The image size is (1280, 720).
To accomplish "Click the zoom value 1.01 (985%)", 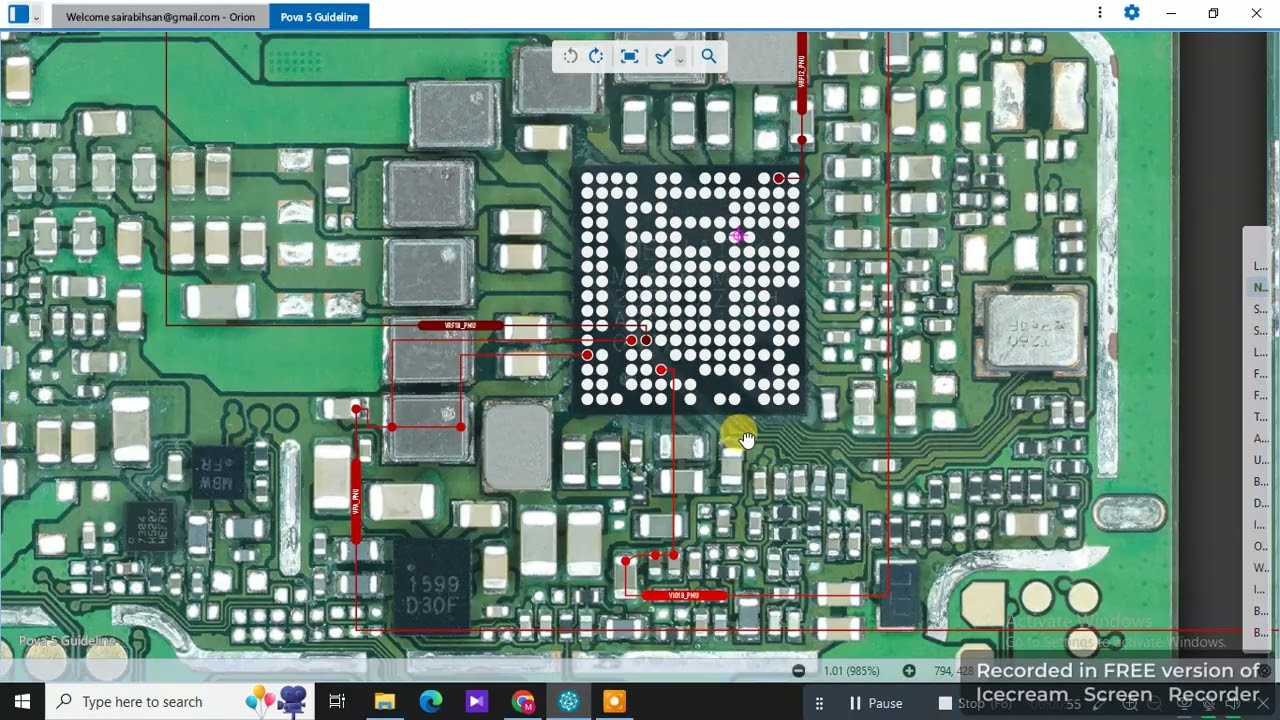I will pyautogui.click(x=851, y=671).
